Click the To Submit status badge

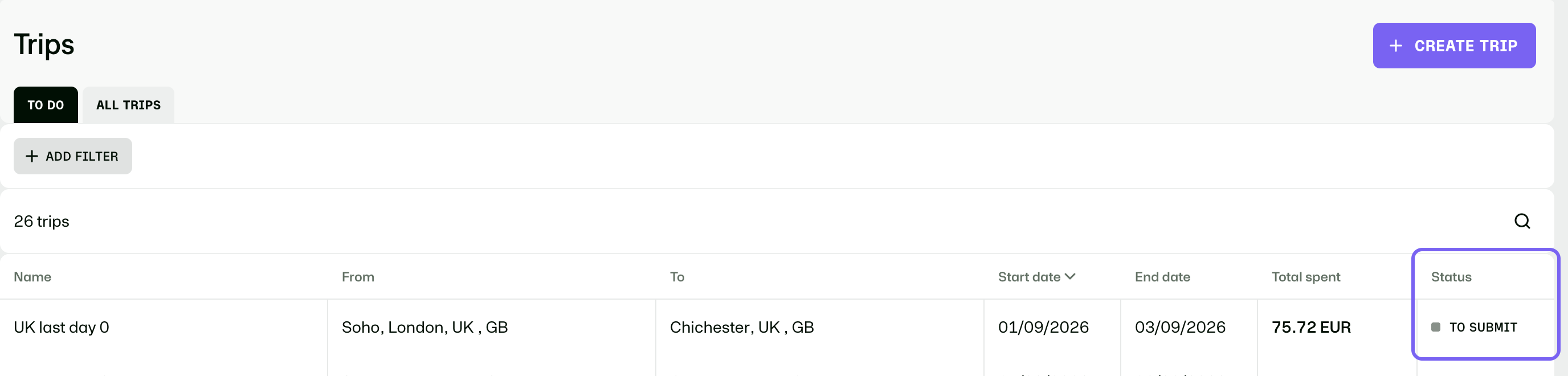(x=1473, y=328)
